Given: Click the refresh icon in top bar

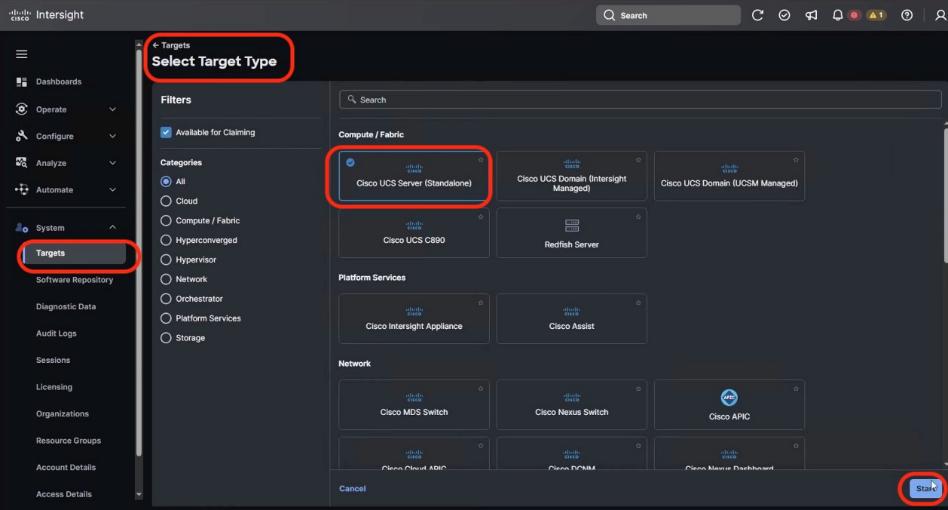Looking at the screenshot, I should coord(758,15).
